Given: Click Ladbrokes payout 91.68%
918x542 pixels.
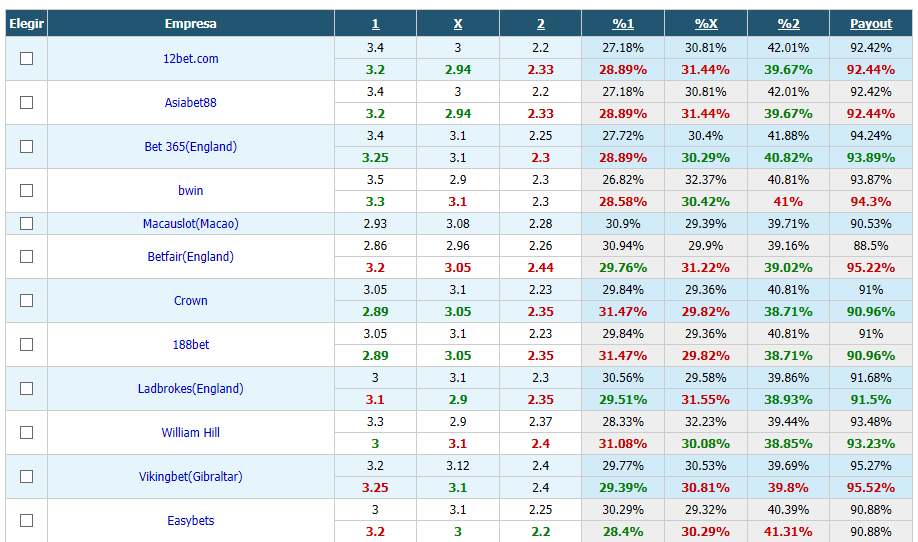Looking at the screenshot, I should click(871, 378).
